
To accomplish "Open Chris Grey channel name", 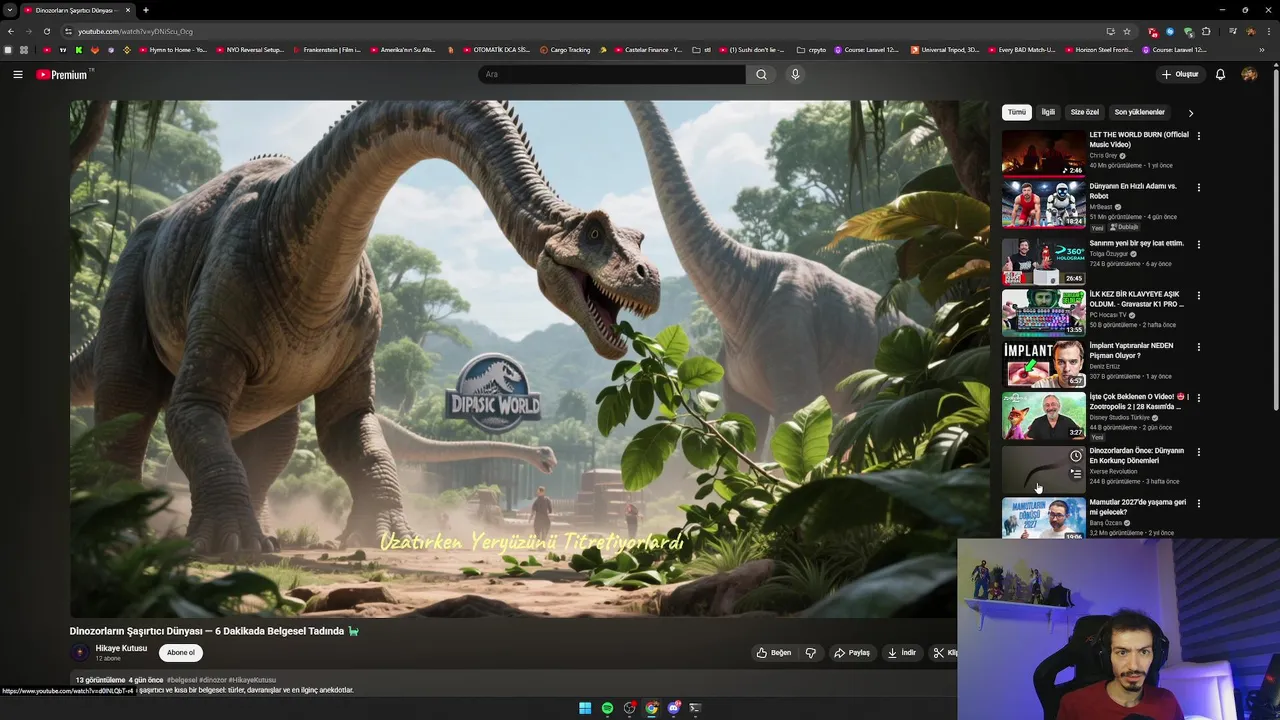I will [x=1103, y=156].
